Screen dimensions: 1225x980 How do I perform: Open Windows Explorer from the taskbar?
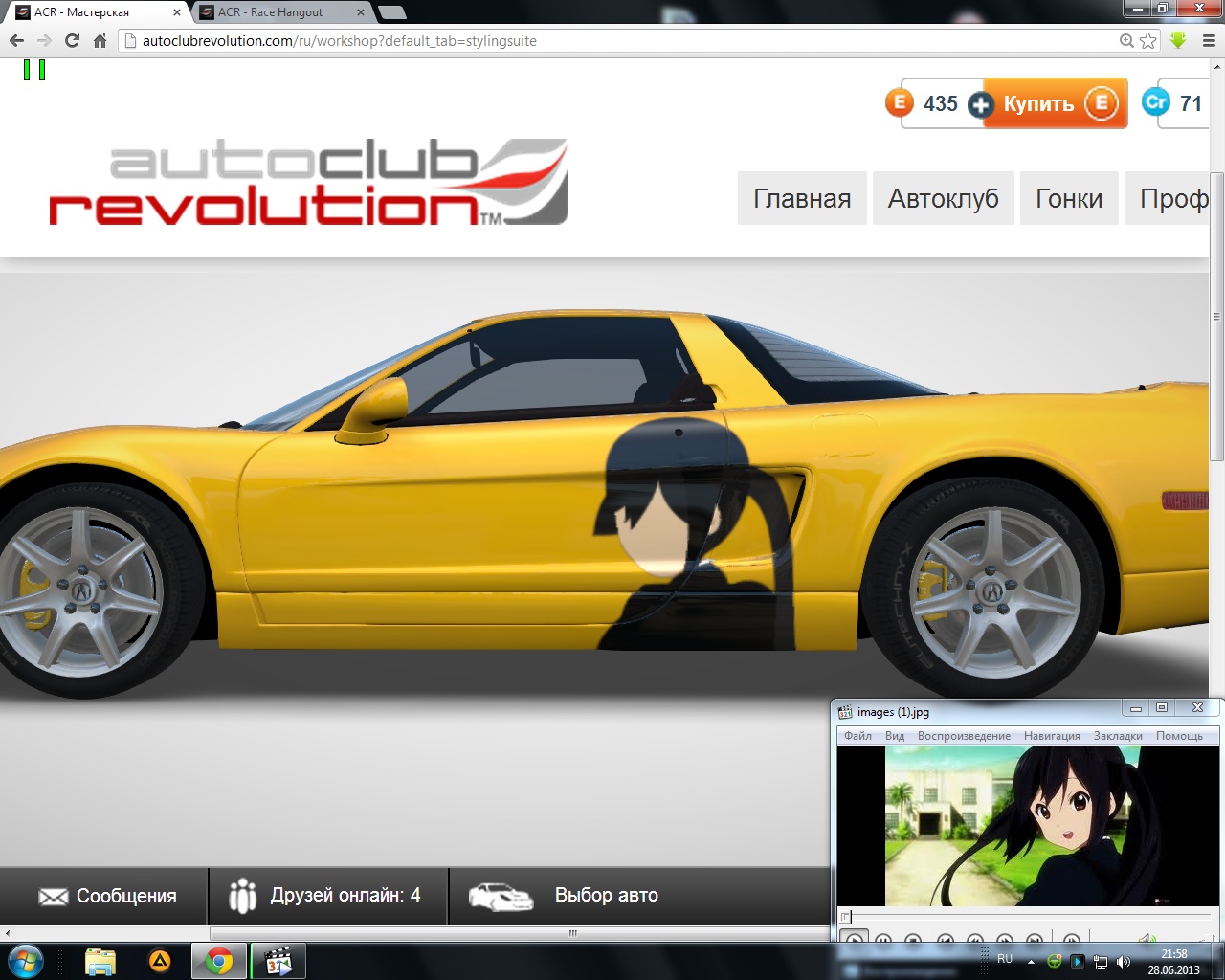[x=100, y=961]
